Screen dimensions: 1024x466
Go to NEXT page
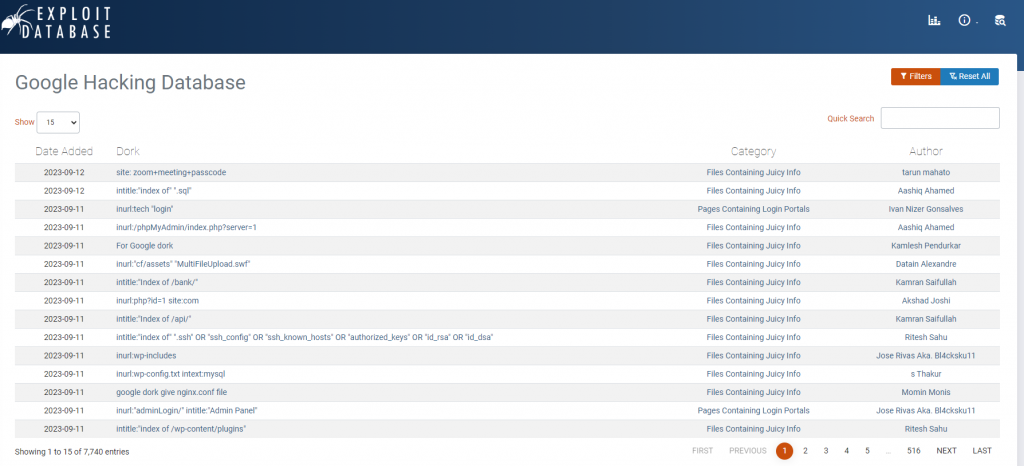coord(946,450)
